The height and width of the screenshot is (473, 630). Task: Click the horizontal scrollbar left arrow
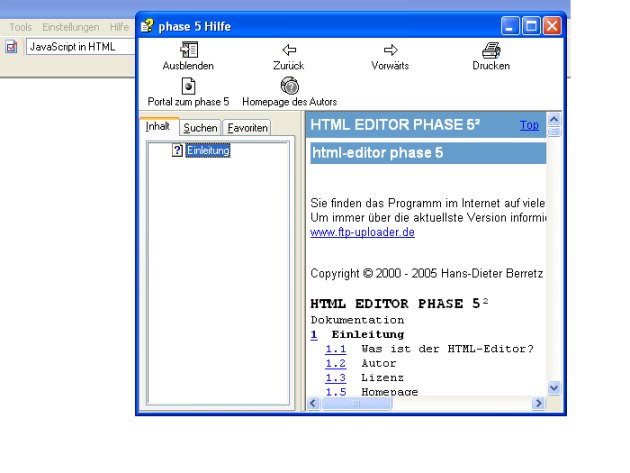pos(313,403)
